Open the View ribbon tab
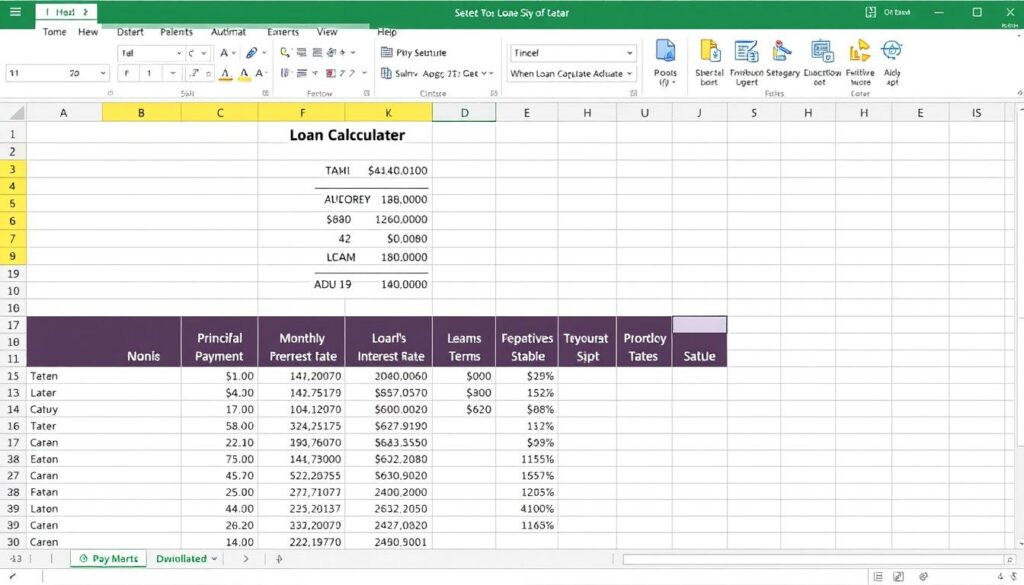The image size is (1024, 585). pyautogui.click(x=327, y=31)
